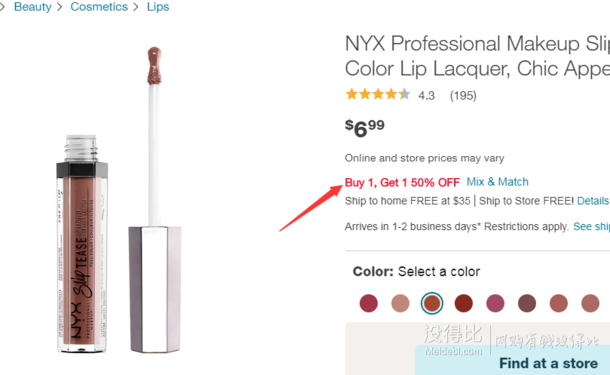This screenshot has height=375, width=610.
Task: Select the terracotta rose color swatch
Action: pyautogui.click(x=558, y=303)
